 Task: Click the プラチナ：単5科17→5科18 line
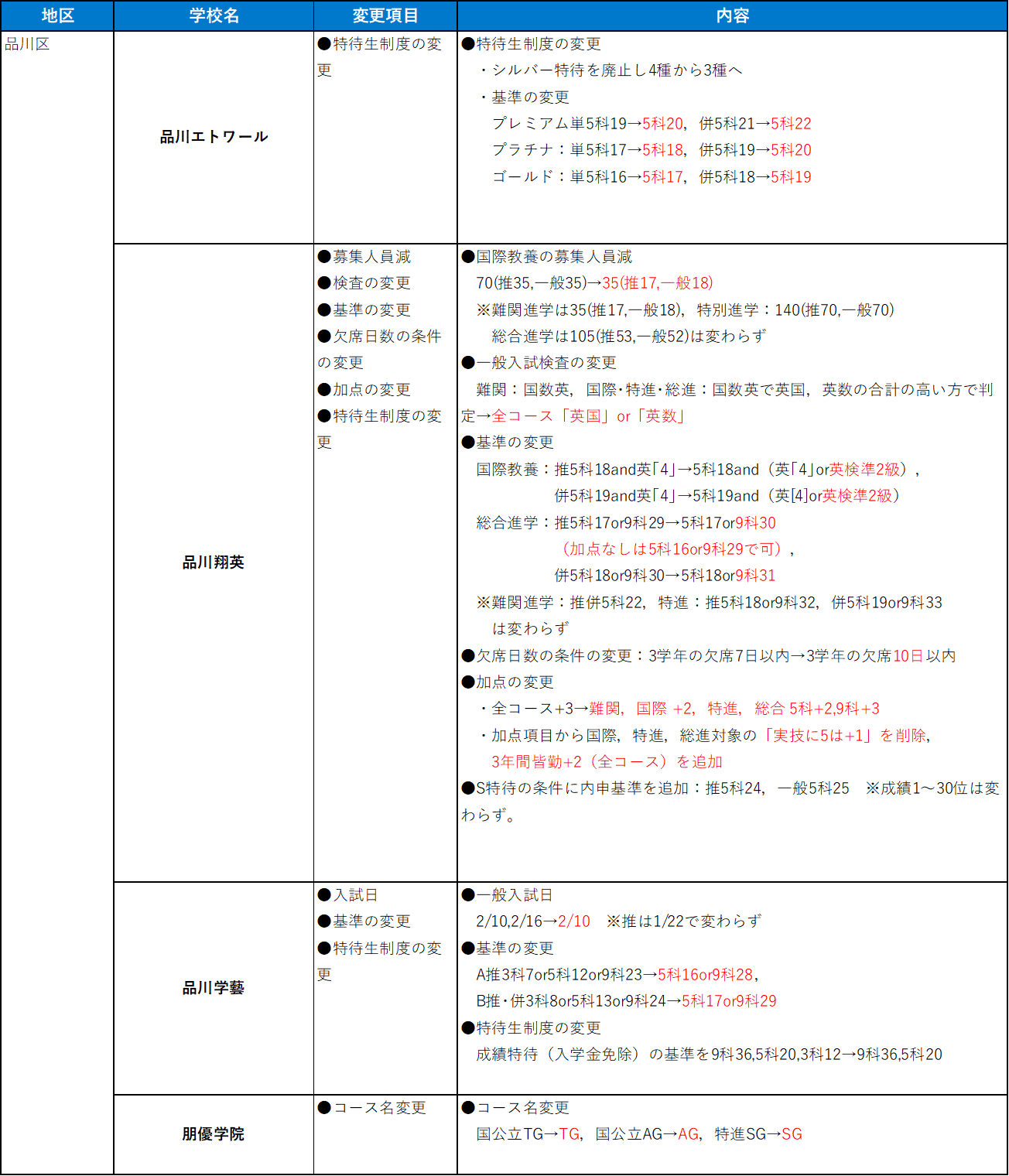(652, 150)
